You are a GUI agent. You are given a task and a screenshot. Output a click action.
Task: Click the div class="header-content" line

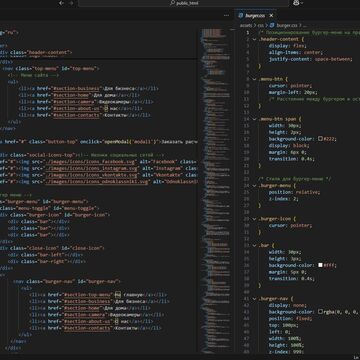click(36, 52)
